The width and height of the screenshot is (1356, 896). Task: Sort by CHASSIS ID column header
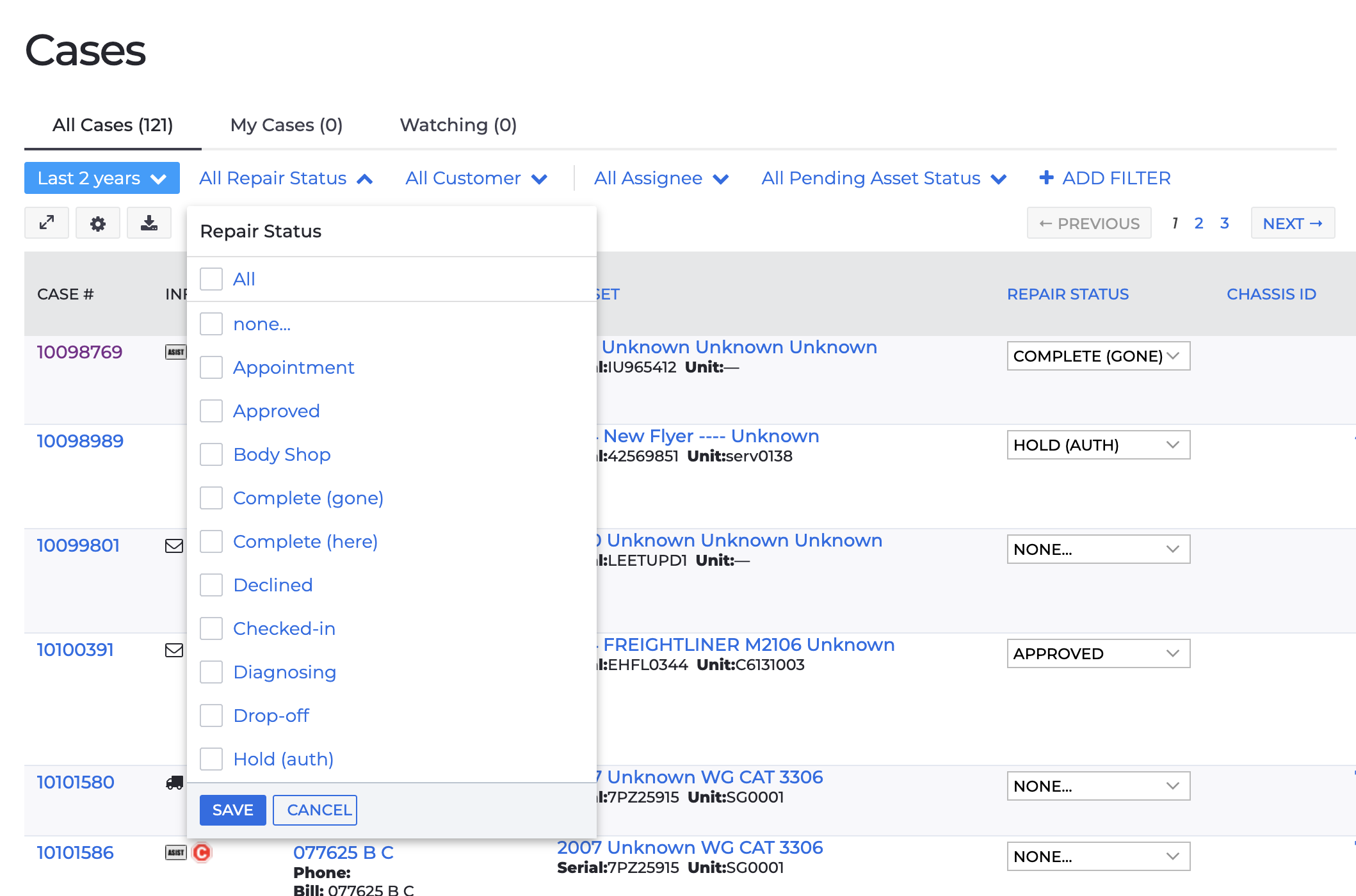(x=1271, y=294)
